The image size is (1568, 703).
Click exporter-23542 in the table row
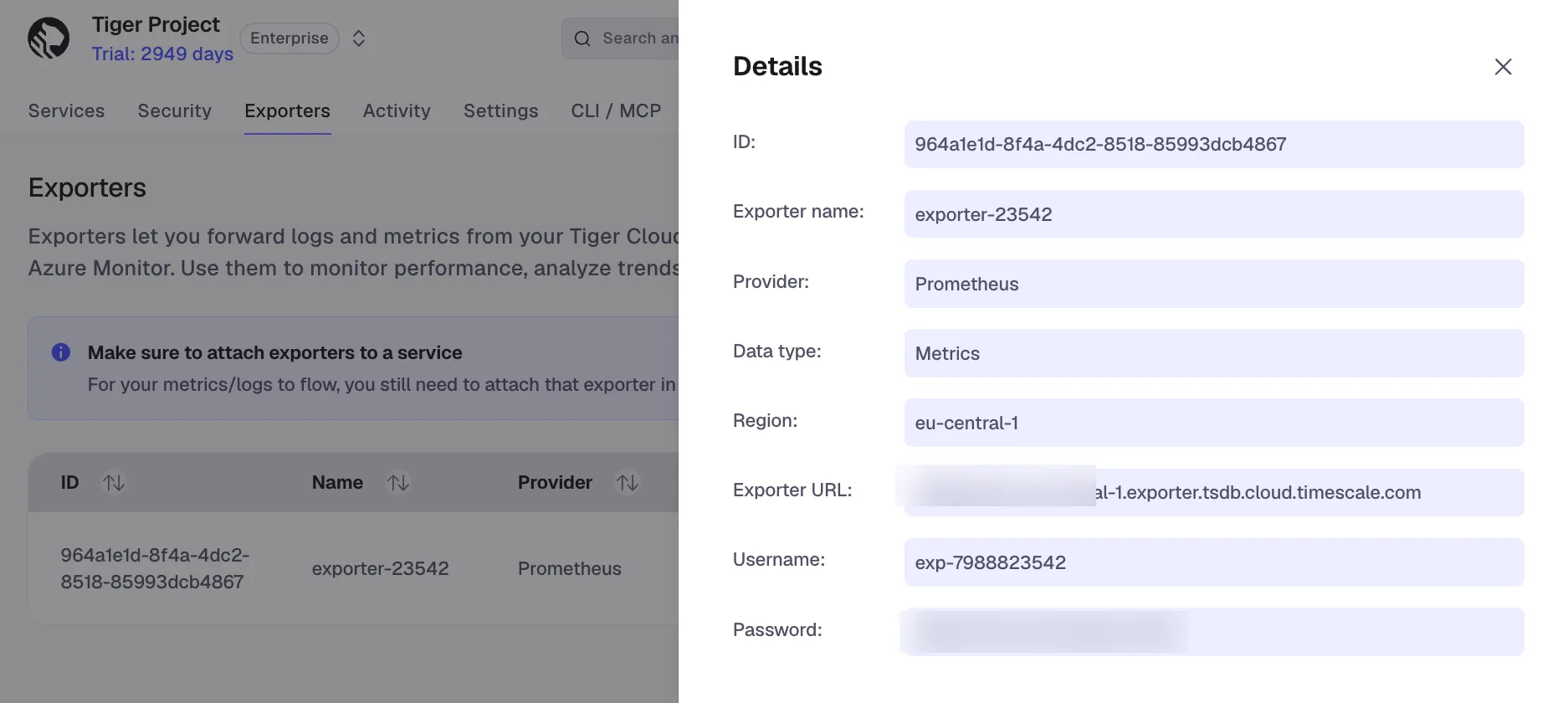pyautogui.click(x=381, y=569)
